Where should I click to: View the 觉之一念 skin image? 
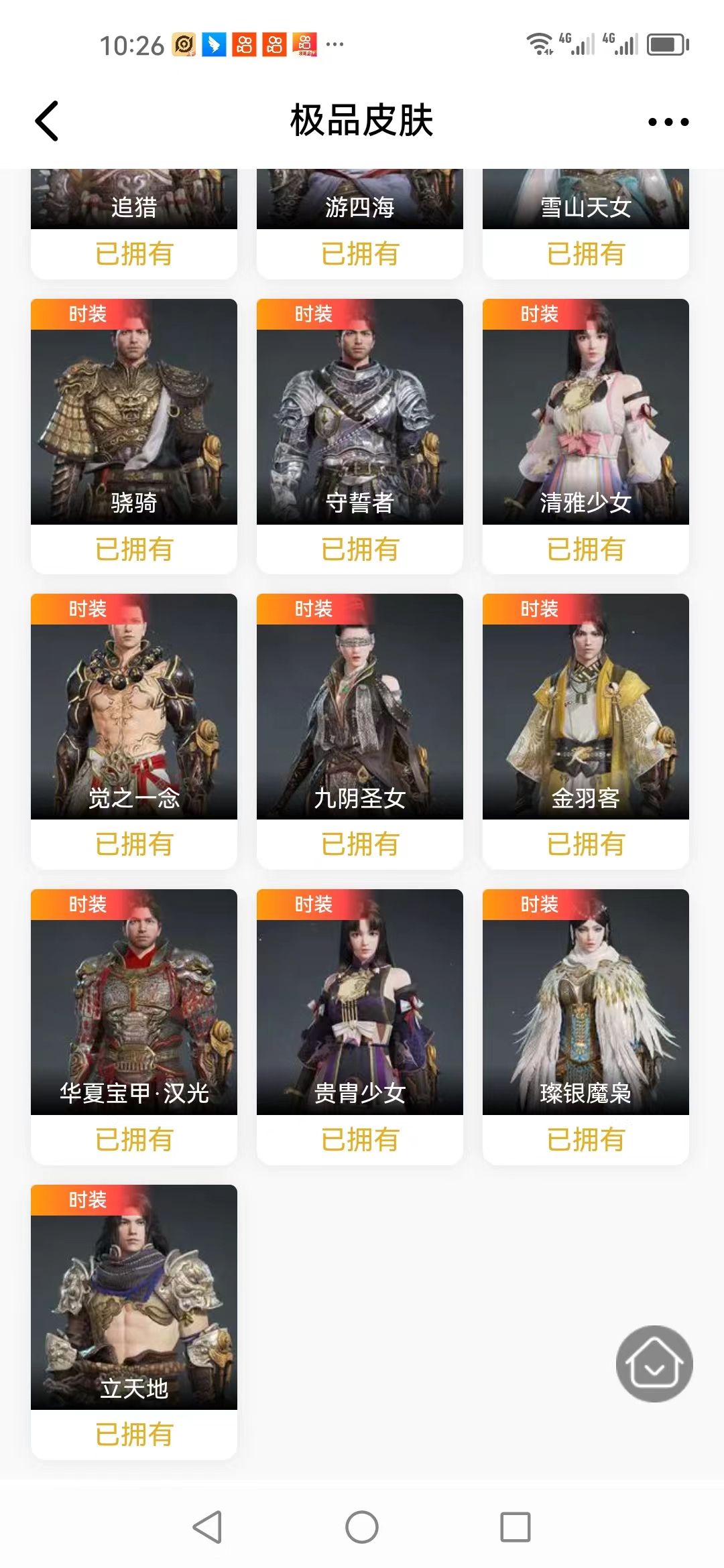[134, 706]
